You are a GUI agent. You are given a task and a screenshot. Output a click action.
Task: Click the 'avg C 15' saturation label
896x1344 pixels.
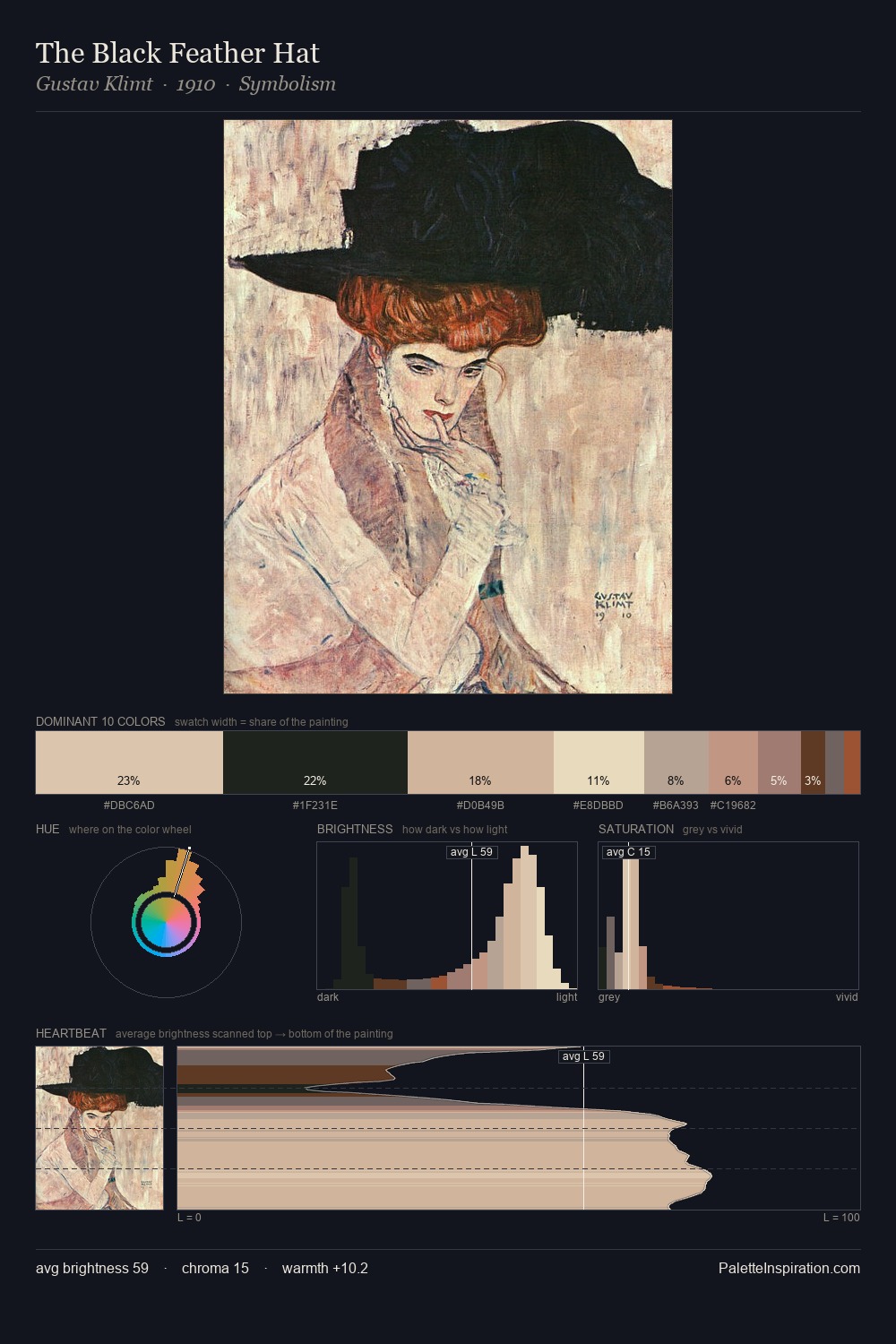[x=628, y=852]
